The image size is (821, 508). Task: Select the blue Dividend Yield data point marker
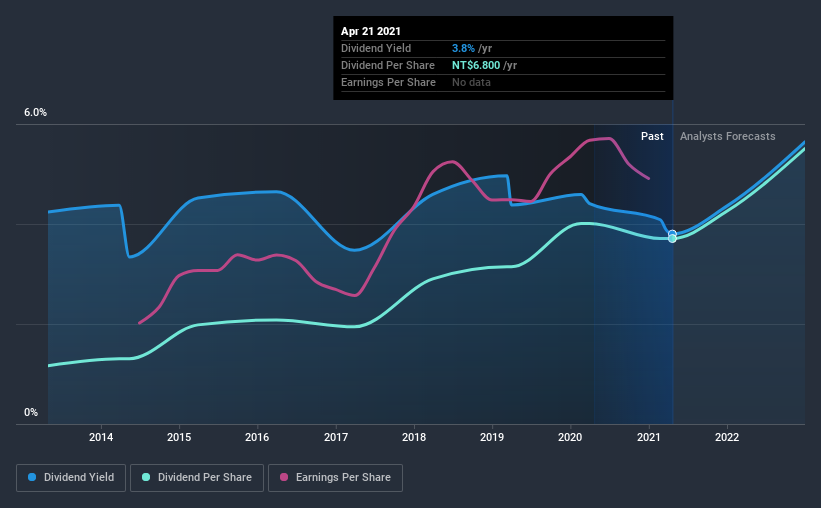coord(672,234)
